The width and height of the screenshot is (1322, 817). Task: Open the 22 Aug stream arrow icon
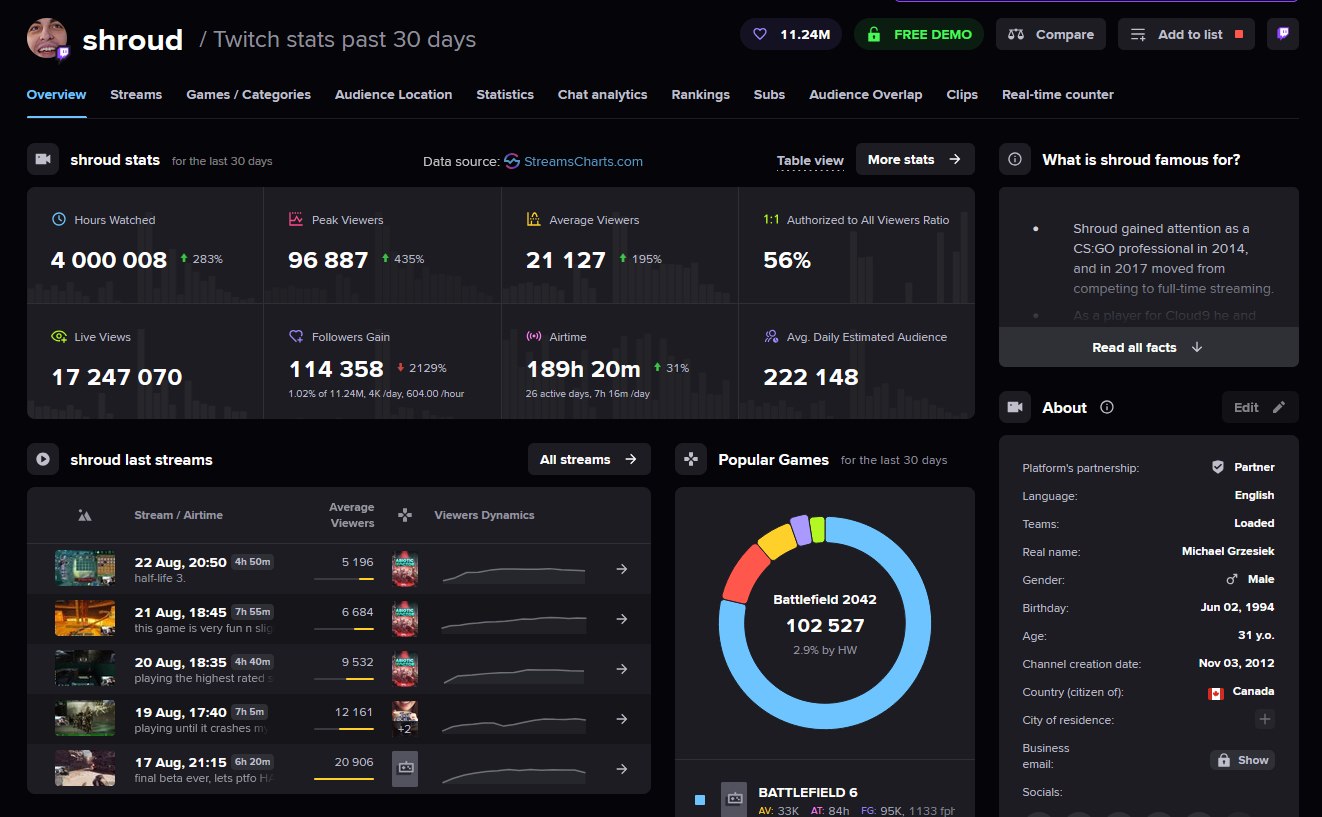click(621, 569)
